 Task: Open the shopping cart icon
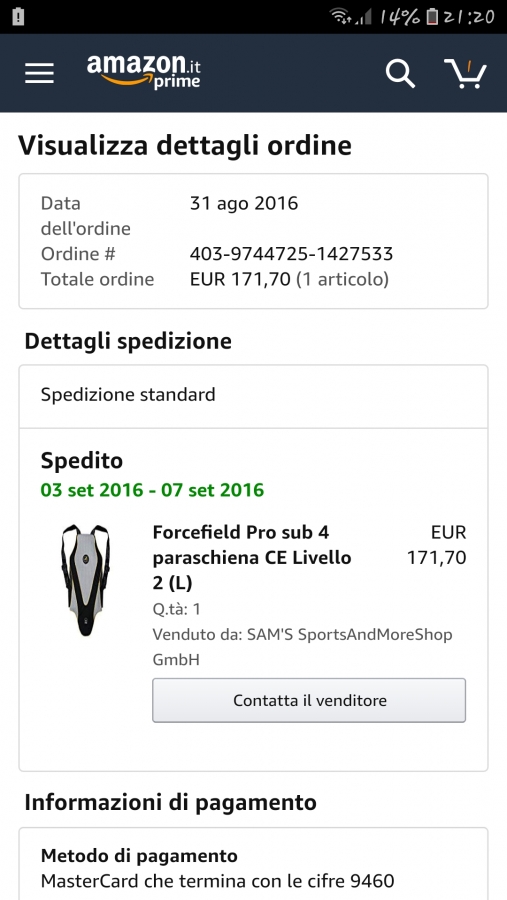click(x=466, y=73)
